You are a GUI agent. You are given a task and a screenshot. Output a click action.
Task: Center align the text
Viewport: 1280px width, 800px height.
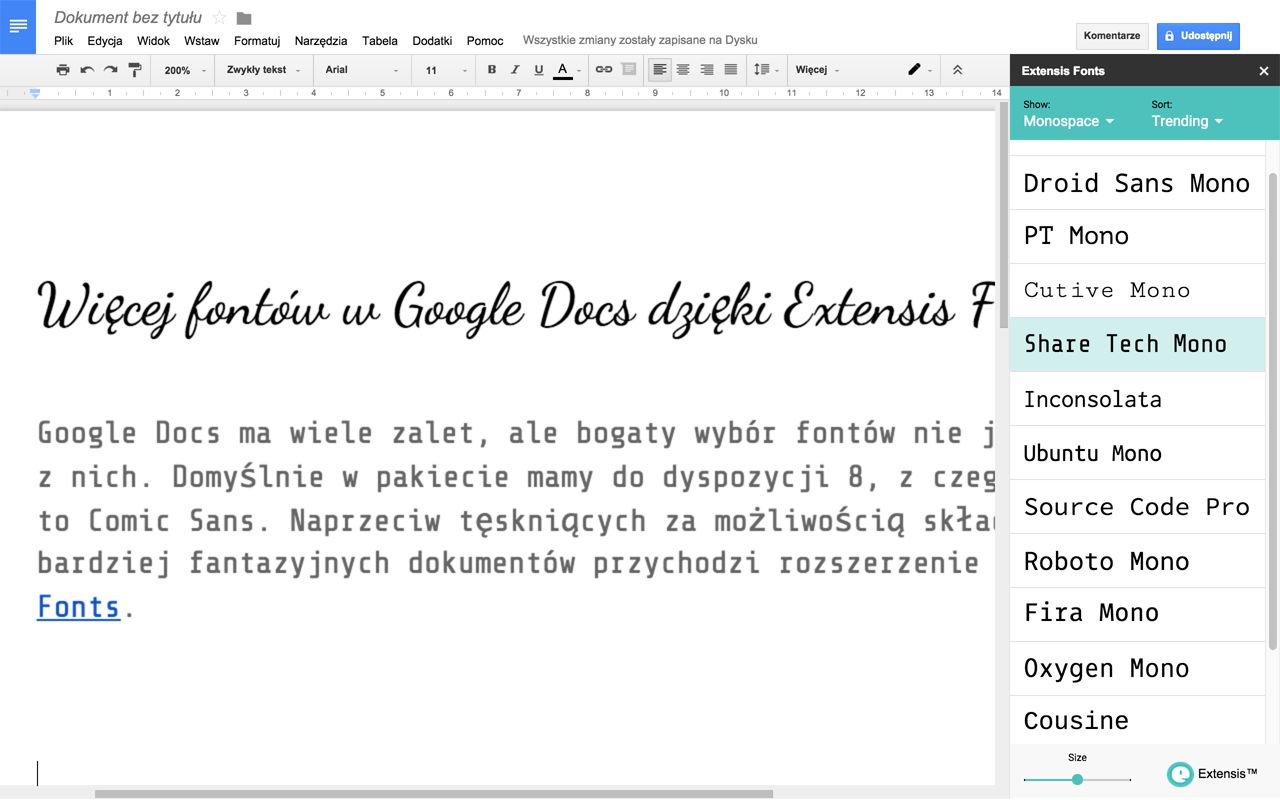point(683,70)
